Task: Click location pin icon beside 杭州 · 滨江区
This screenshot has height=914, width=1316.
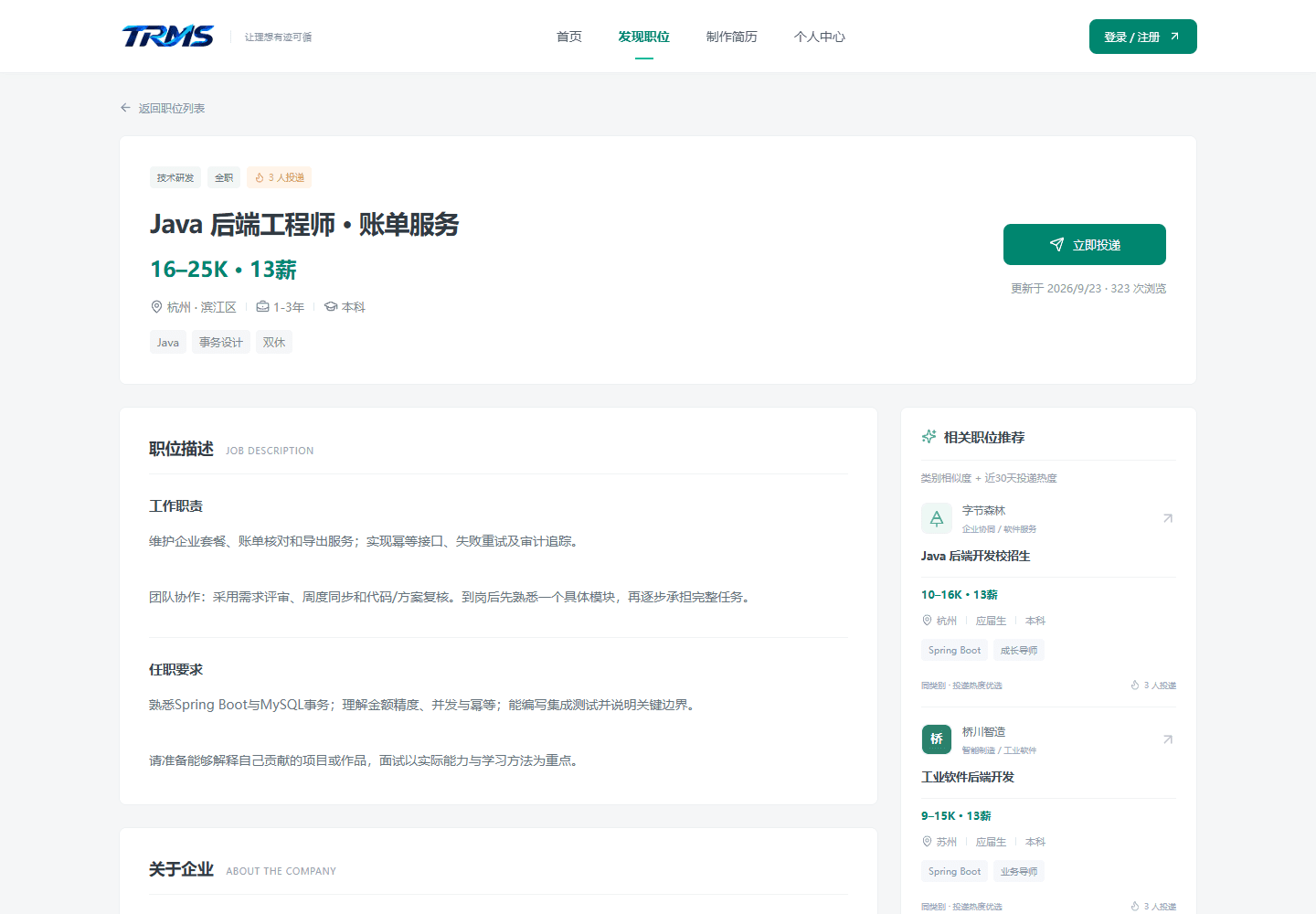Action: tap(156, 307)
